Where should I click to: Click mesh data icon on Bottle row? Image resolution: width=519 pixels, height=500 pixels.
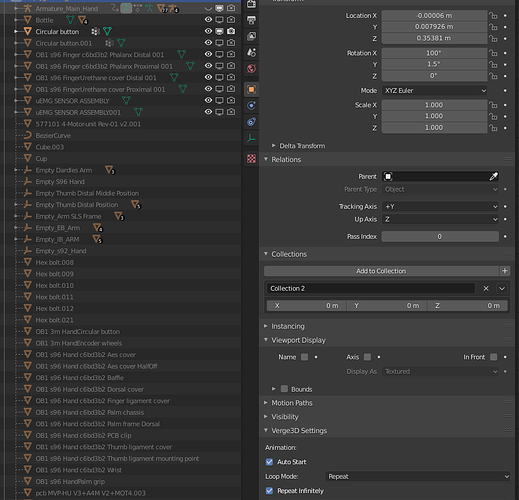coord(70,20)
